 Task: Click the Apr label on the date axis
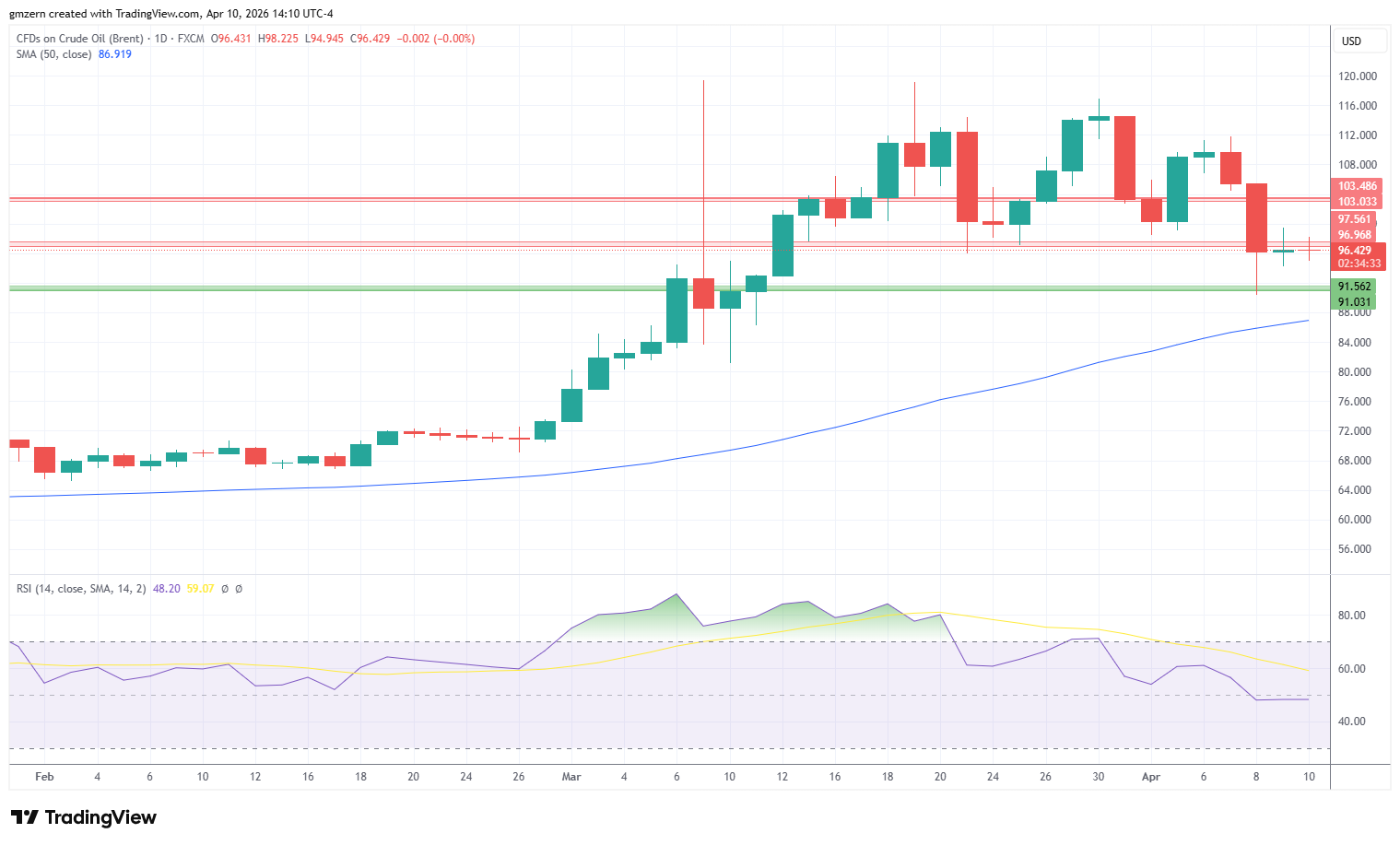click(1151, 777)
